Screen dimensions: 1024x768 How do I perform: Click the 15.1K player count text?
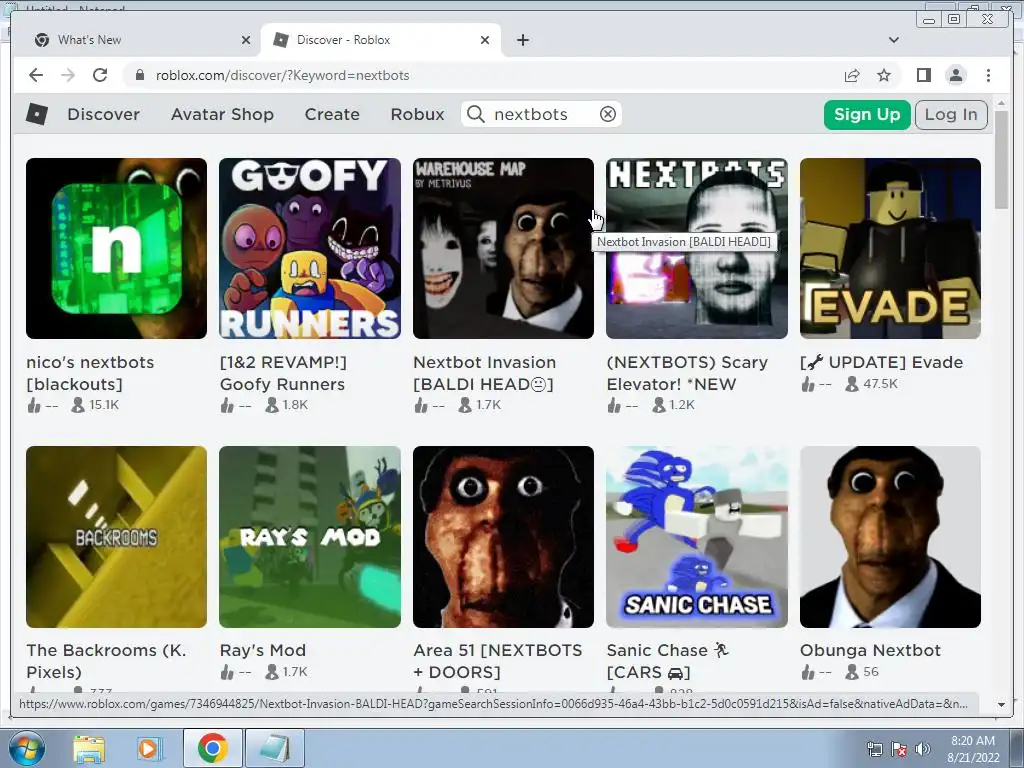point(104,405)
